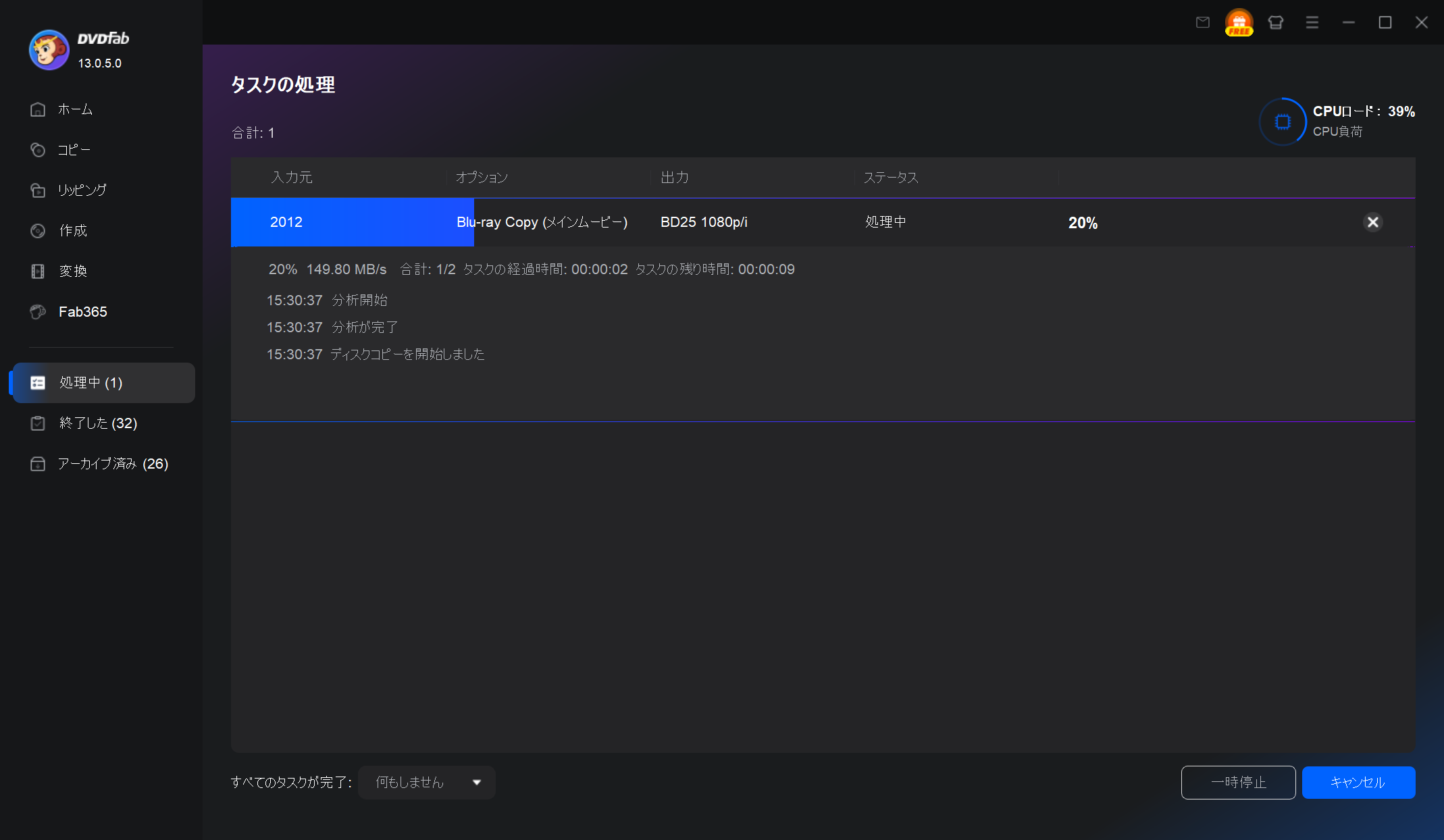Click the shirt skin/theme icon
Viewport: 1444px width, 840px height.
coord(1275,22)
